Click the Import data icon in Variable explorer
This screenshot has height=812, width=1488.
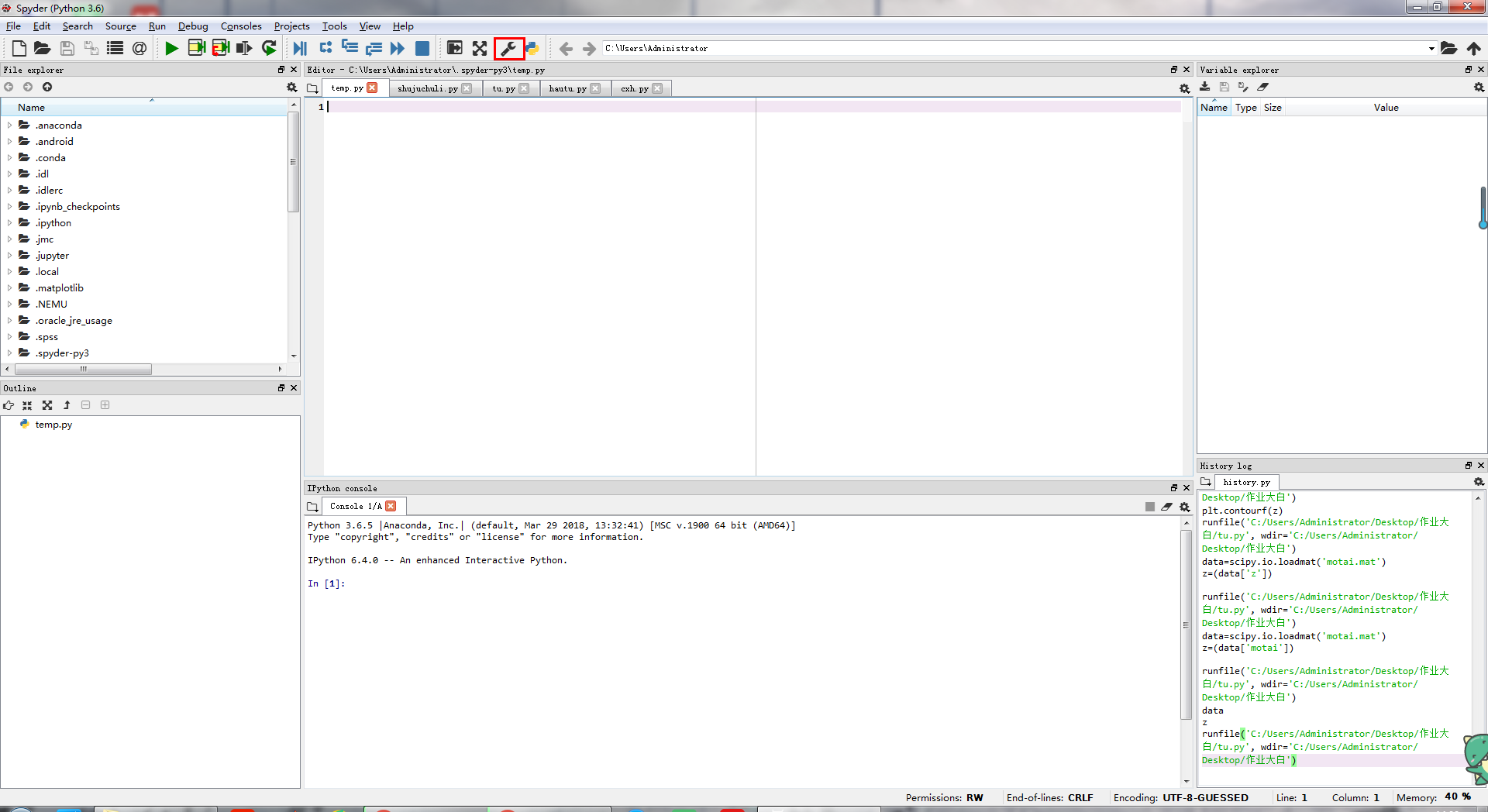[1205, 87]
